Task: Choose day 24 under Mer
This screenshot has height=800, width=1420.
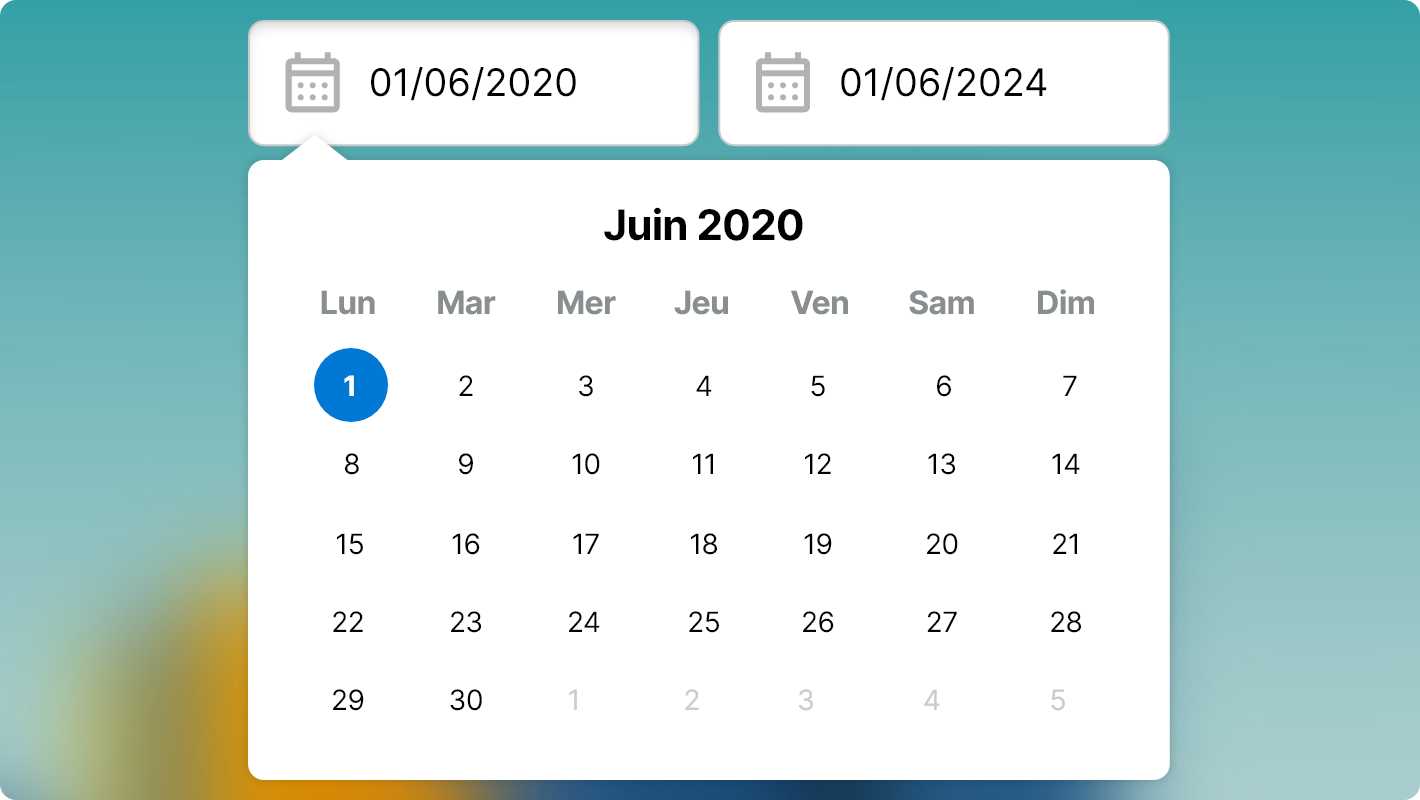Action: [x=584, y=622]
